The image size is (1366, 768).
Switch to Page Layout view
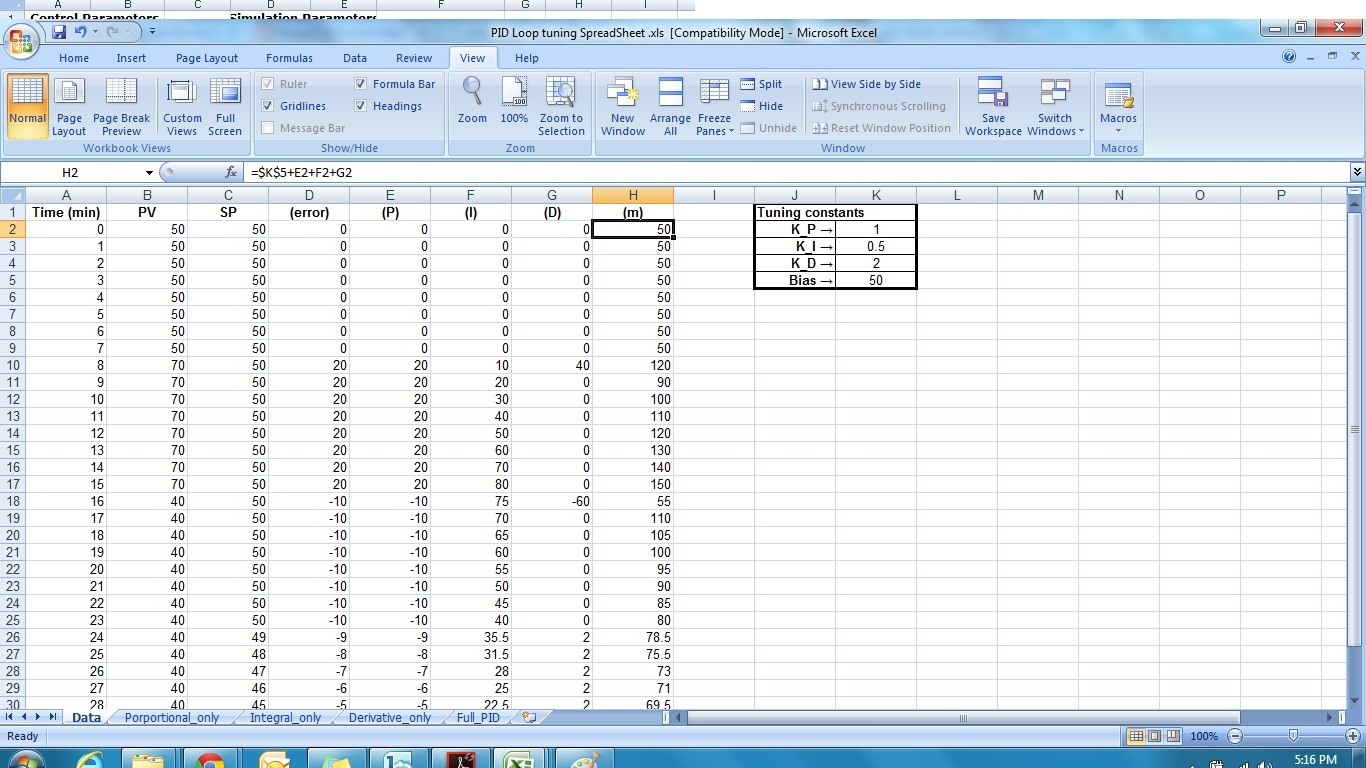tap(69, 106)
